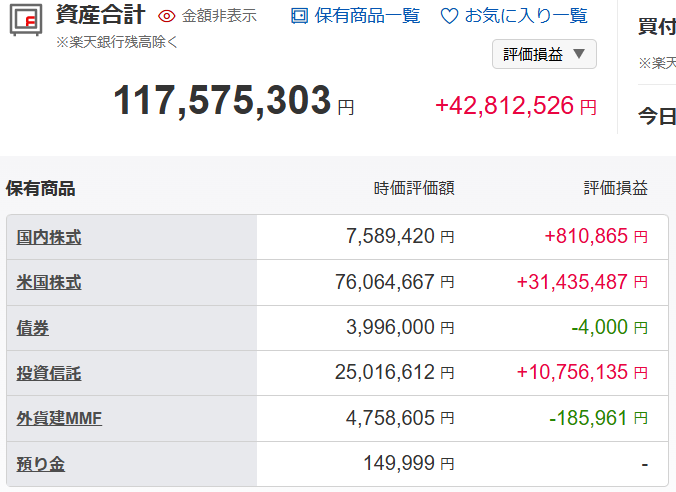Open the 預り金 link
Screen dimensions: 676x492
pyautogui.click(x=41, y=464)
